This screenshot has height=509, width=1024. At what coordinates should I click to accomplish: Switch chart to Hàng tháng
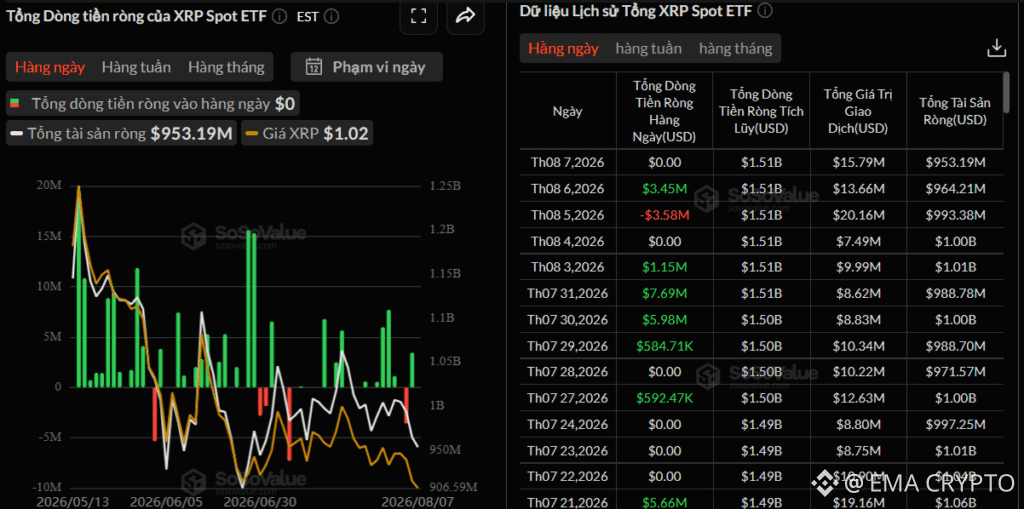(227, 67)
